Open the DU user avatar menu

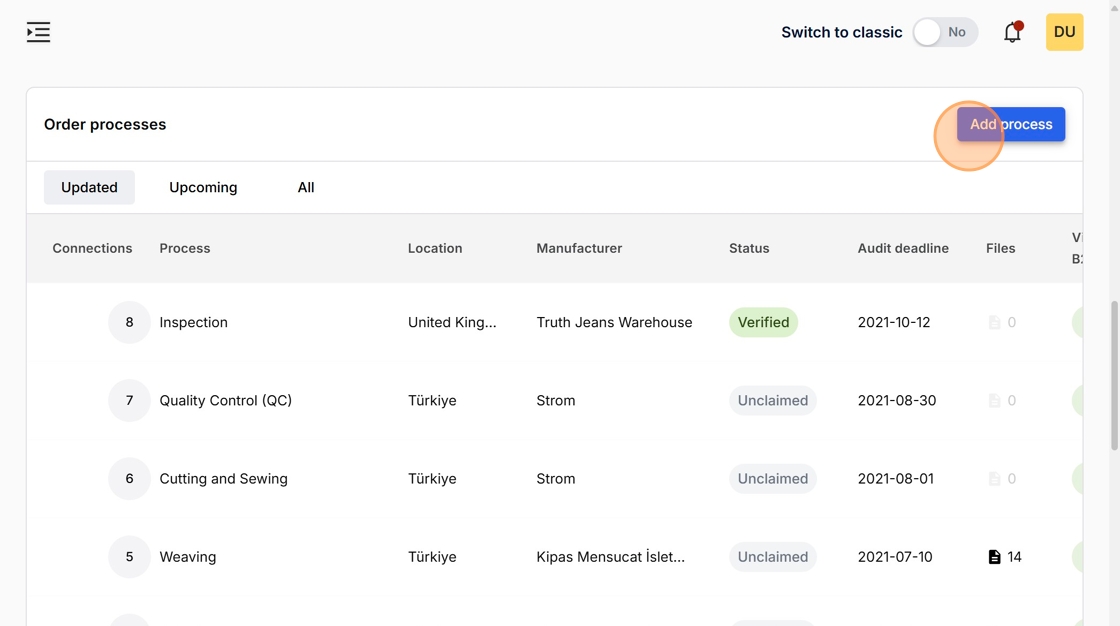point(1064,32)
